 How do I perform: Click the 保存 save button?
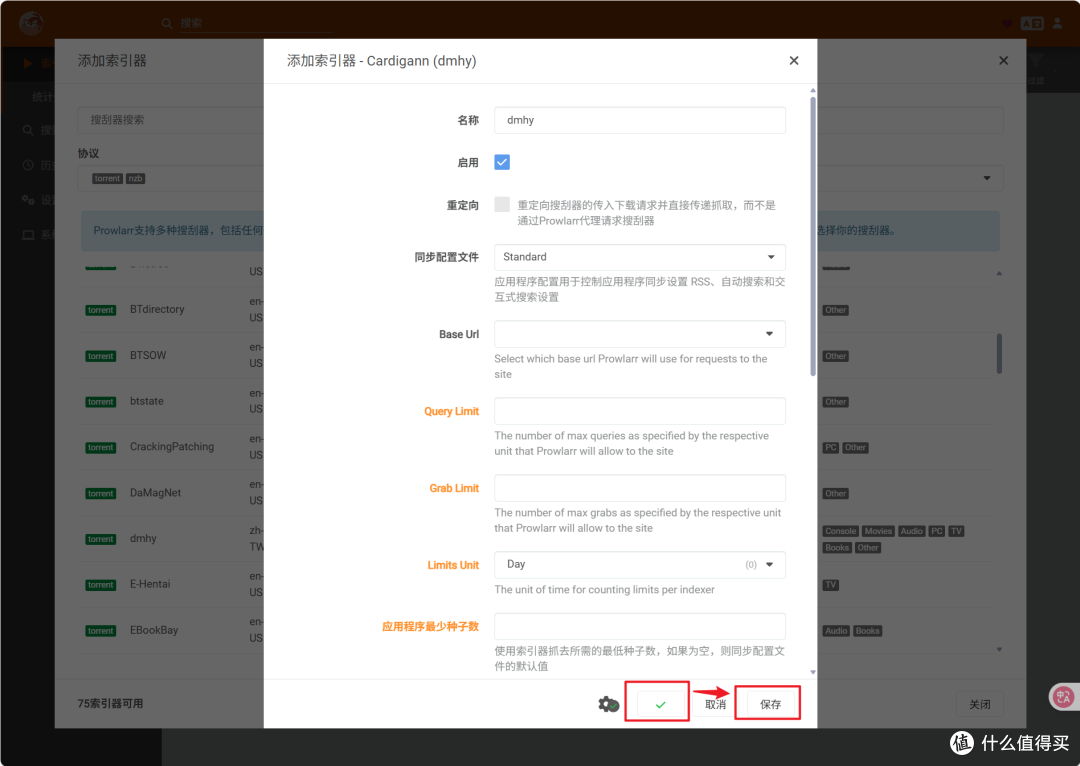click(x=770, y=704)
